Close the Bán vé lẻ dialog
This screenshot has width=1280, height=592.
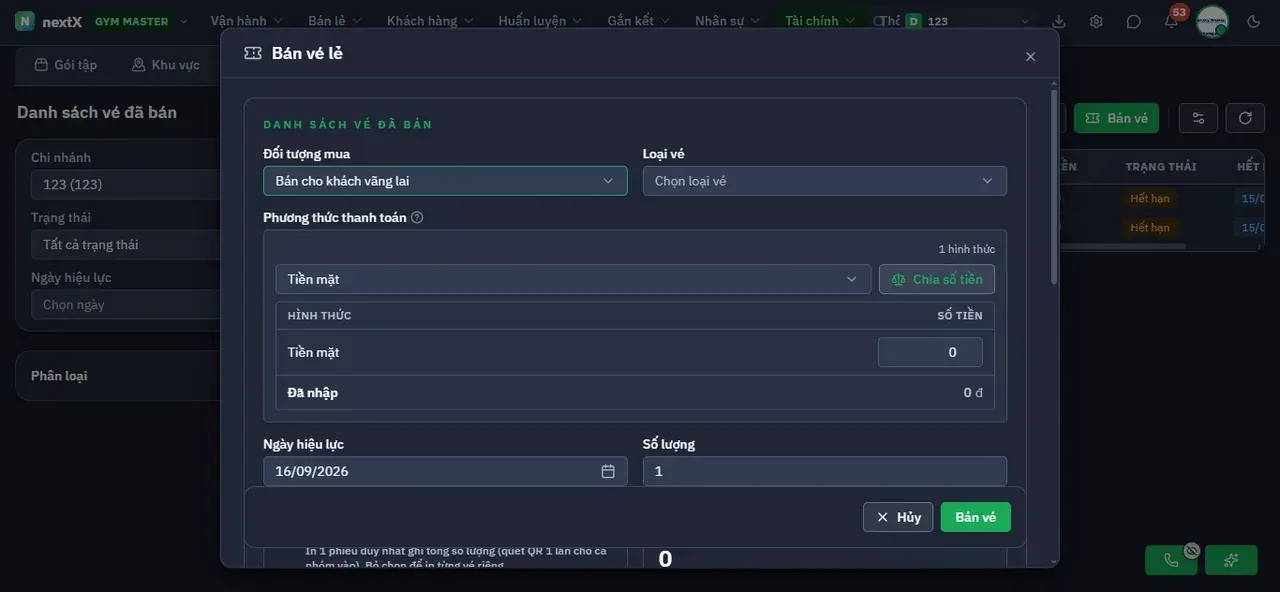[1030, 57]
